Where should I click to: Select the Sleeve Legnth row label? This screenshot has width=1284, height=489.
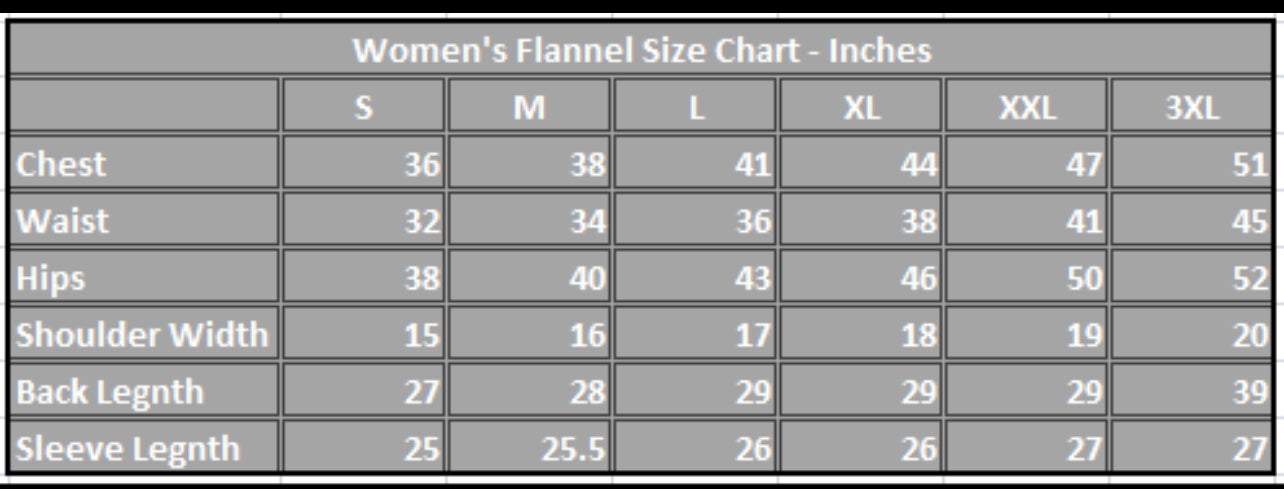pos(144,449)
